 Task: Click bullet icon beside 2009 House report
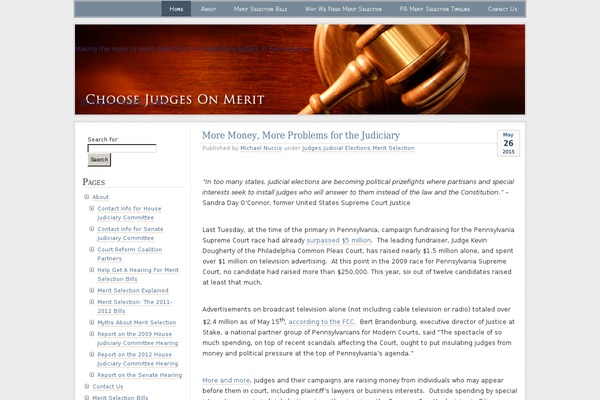point(91,334)
